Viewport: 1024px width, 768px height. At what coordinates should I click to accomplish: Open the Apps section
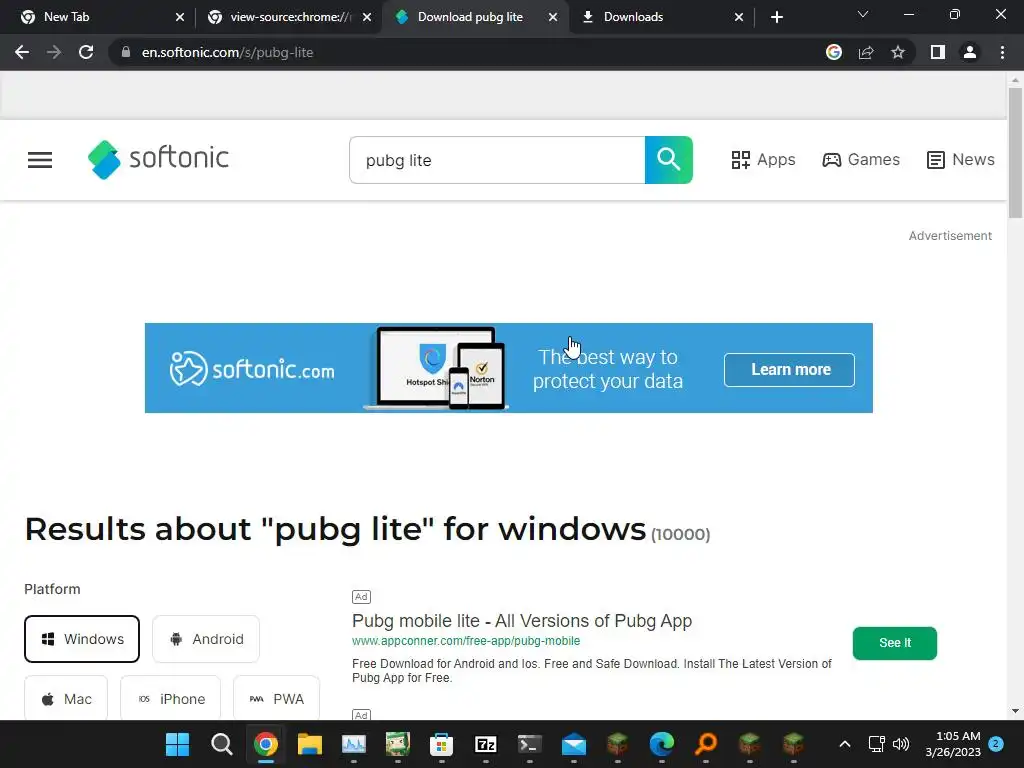click(763, 160)
